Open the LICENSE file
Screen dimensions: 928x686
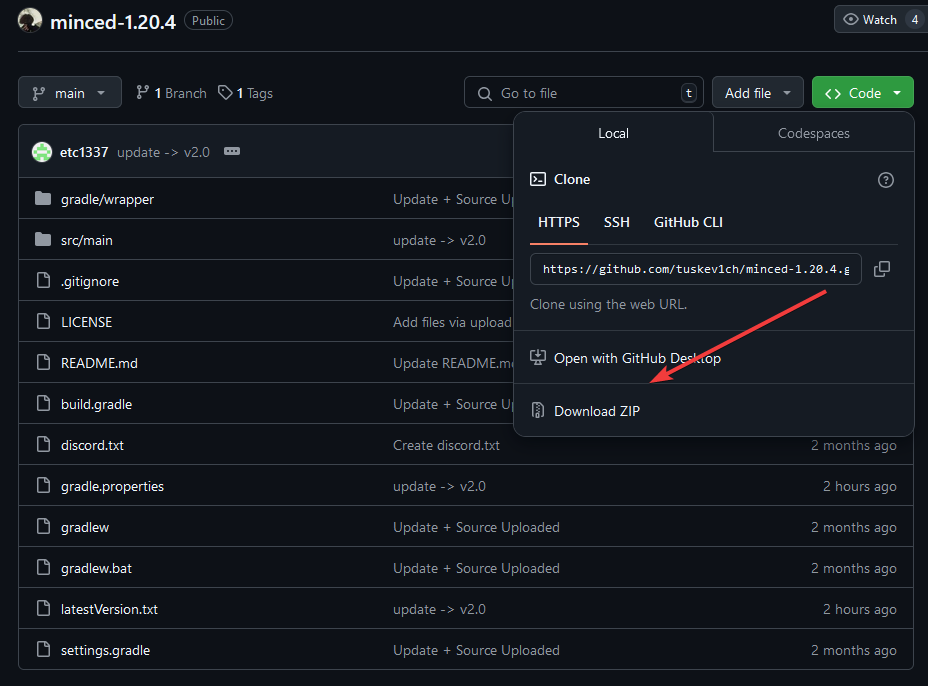[86, 322]
